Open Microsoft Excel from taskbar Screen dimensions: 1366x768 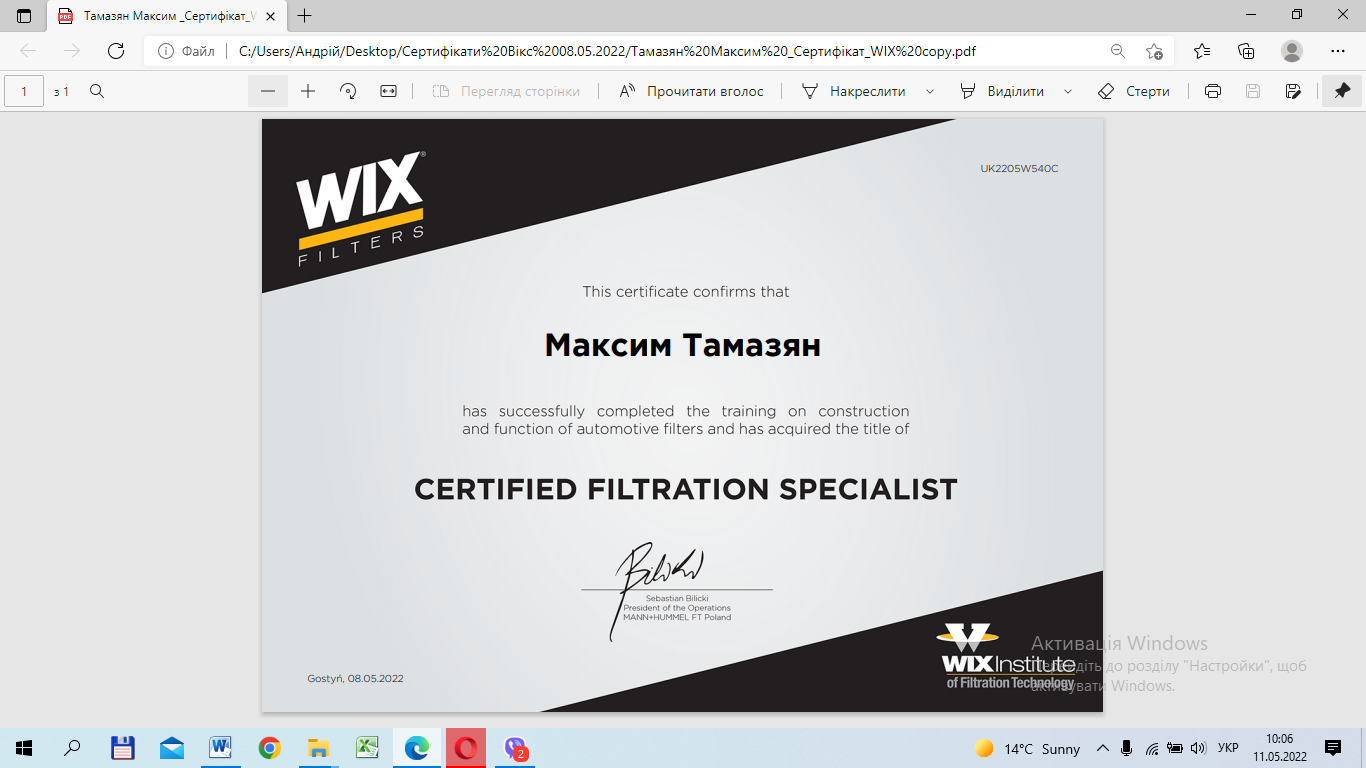[367, 748]
